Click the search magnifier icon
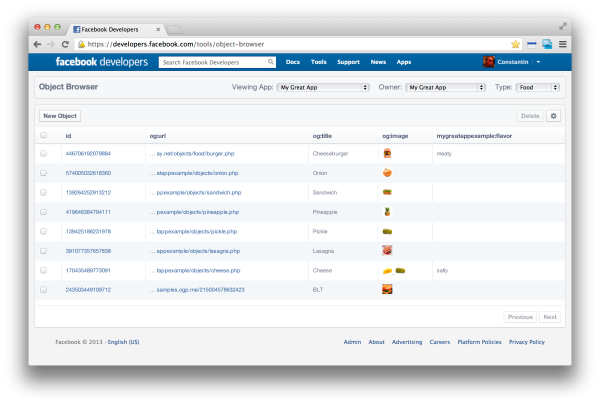 point(271,62)
